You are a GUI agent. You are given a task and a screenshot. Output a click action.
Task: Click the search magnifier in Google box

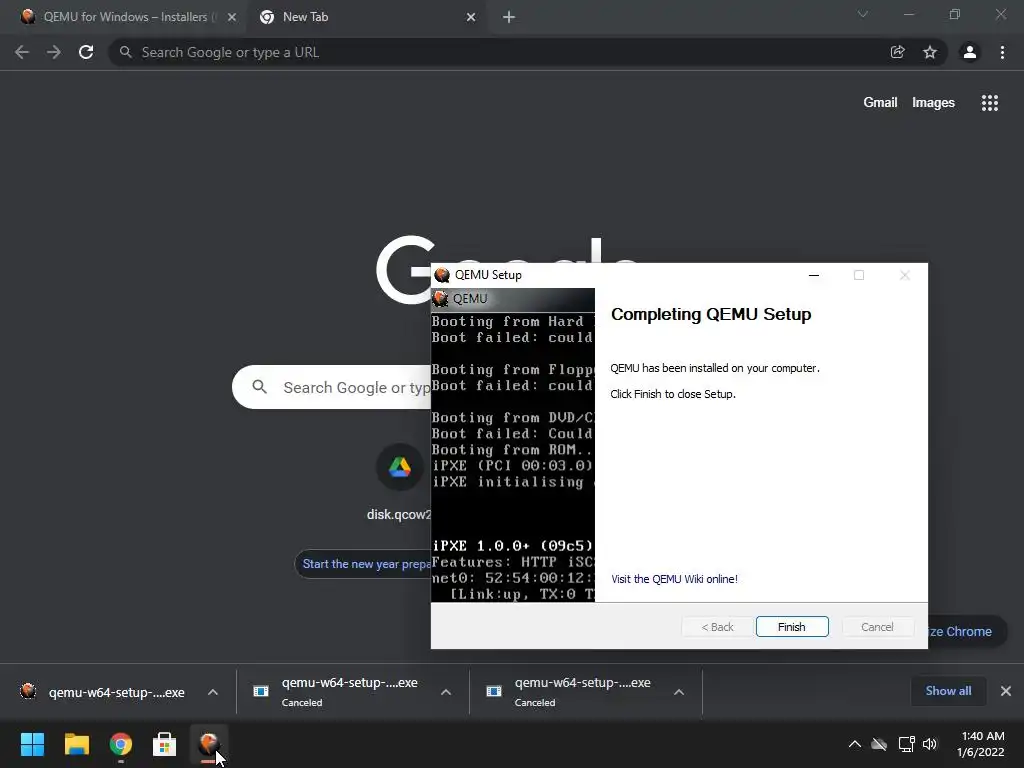coord(260,387)
